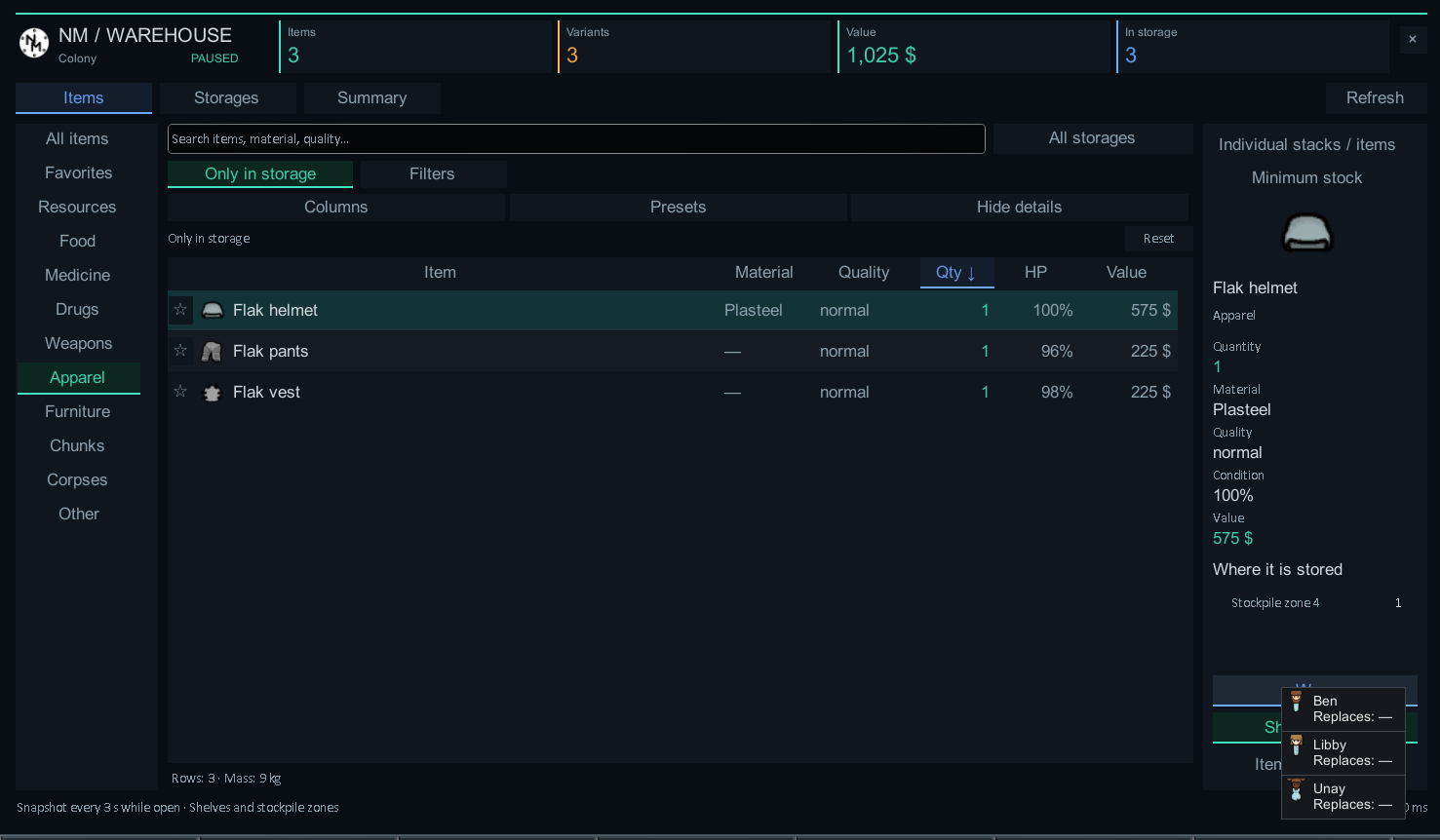The width and height of the screenshot is (1440, 840).
Task: Click the Flak helmet row icon
Action: 213,310
